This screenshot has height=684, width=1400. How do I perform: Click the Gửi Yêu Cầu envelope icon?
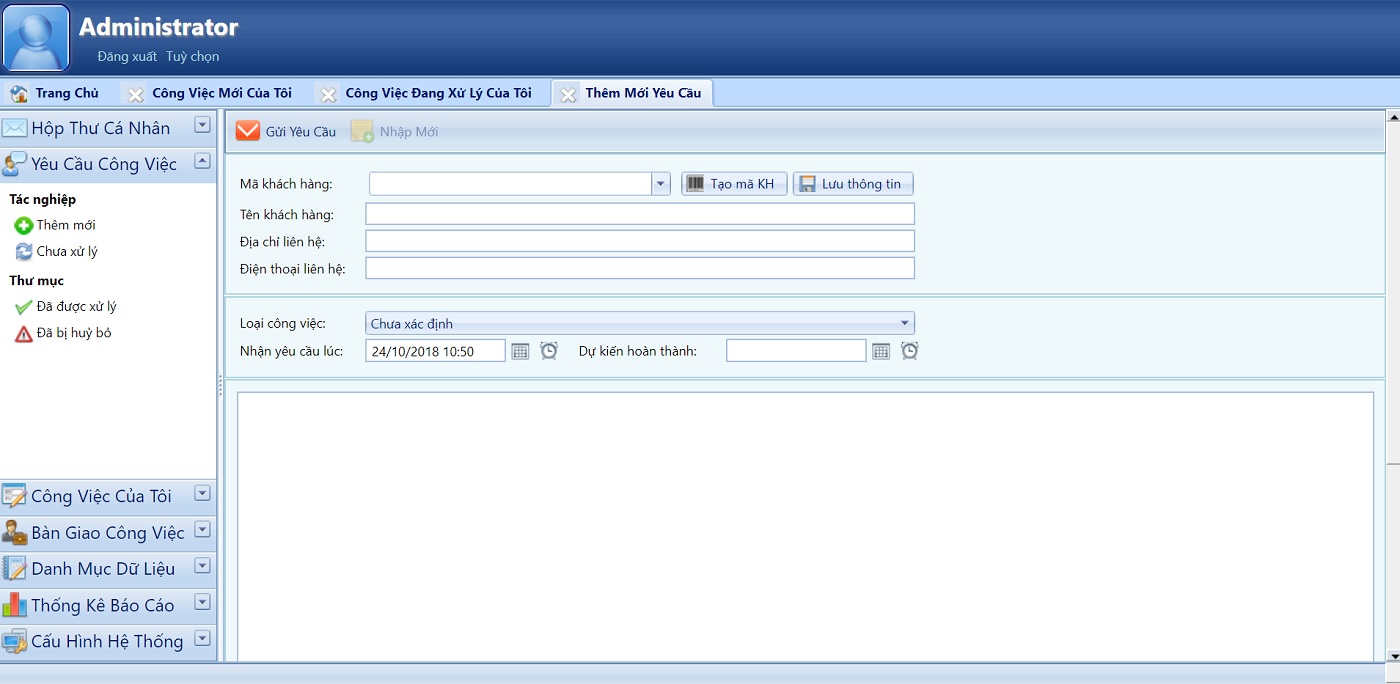[x=248, y=131]
